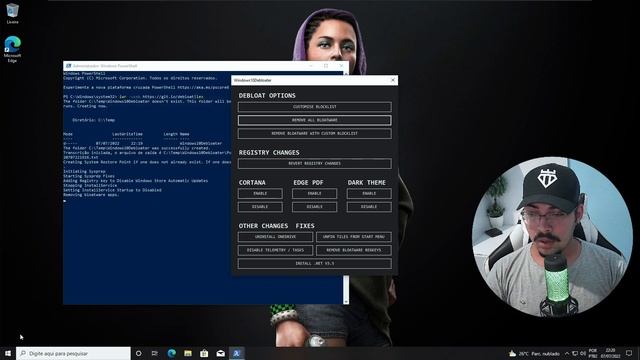640x360 pixels.
Task: Click Uninstall OneDrive button
Action: [276, 237]
